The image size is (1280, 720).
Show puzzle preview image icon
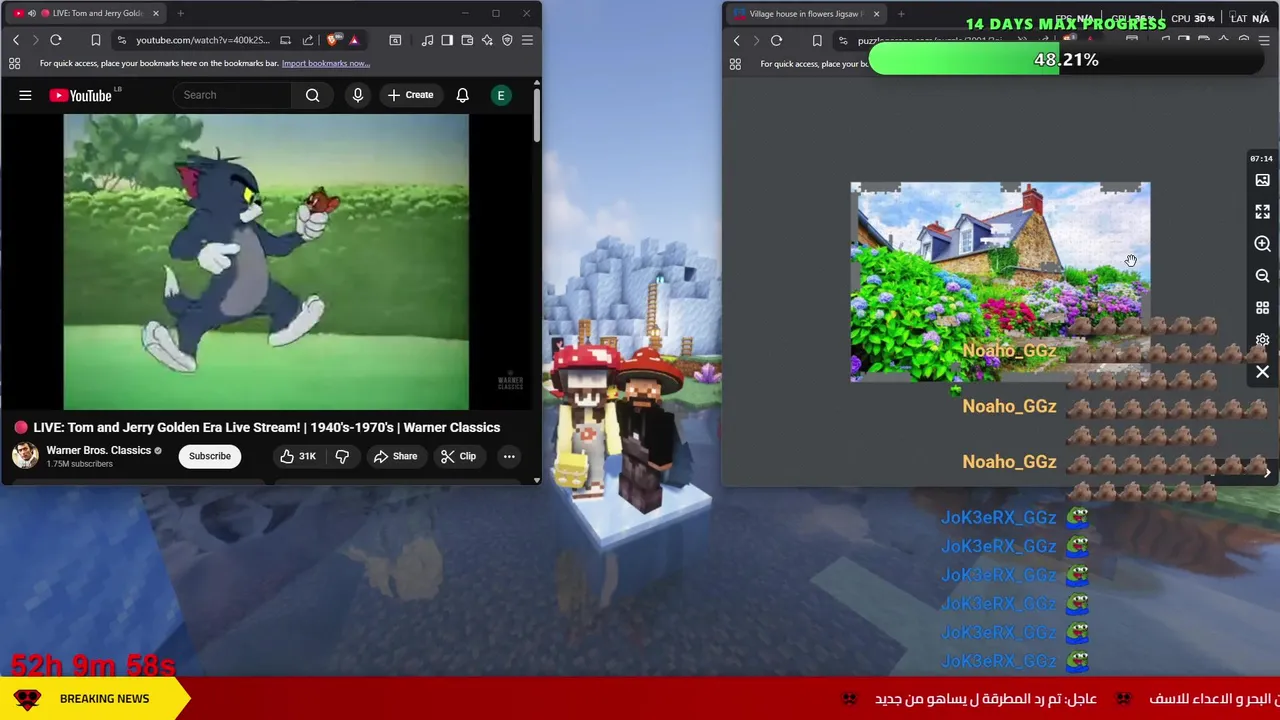1262,180
